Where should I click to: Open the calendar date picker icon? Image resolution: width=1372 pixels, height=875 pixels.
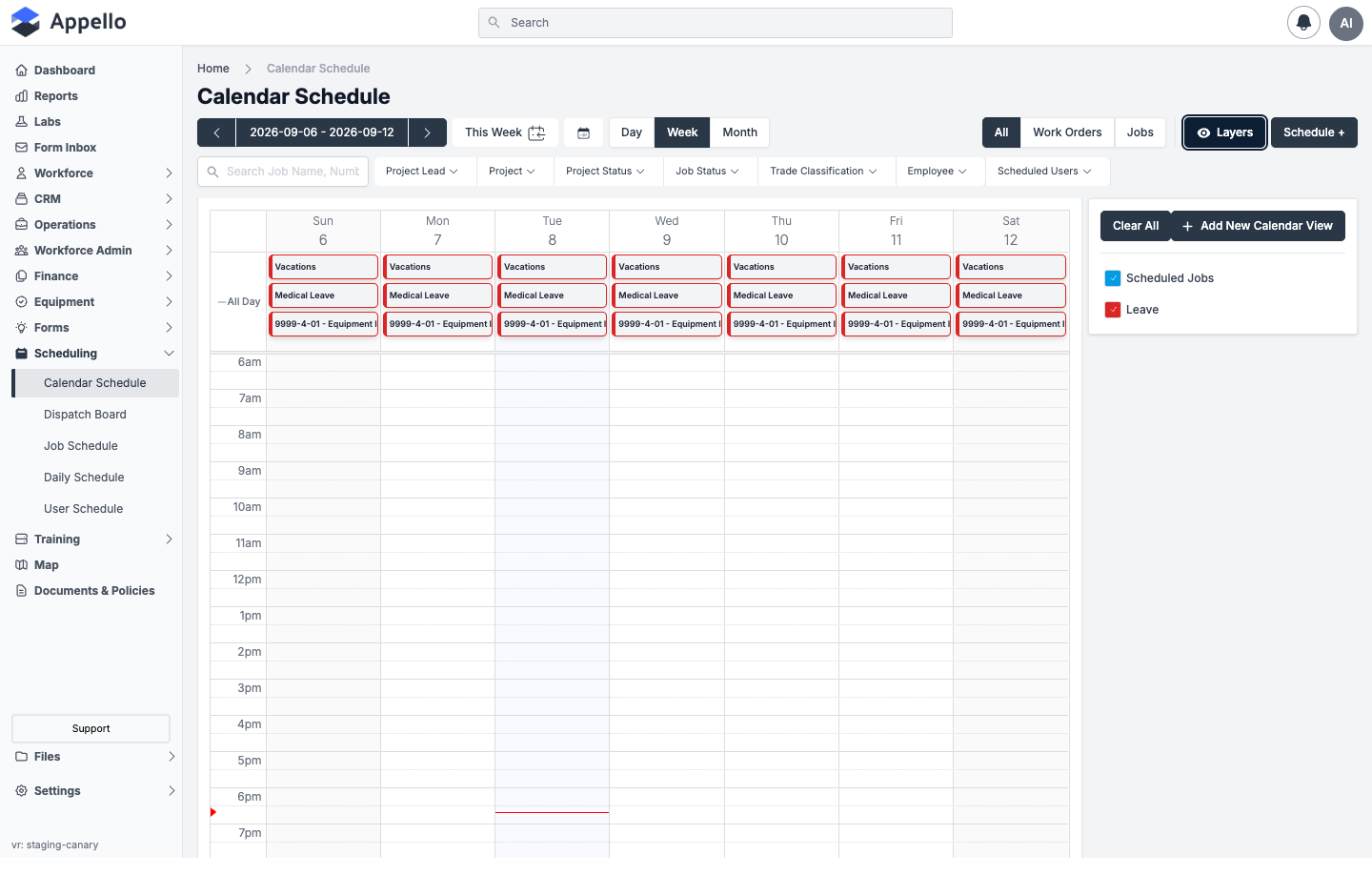click(584, 132)
